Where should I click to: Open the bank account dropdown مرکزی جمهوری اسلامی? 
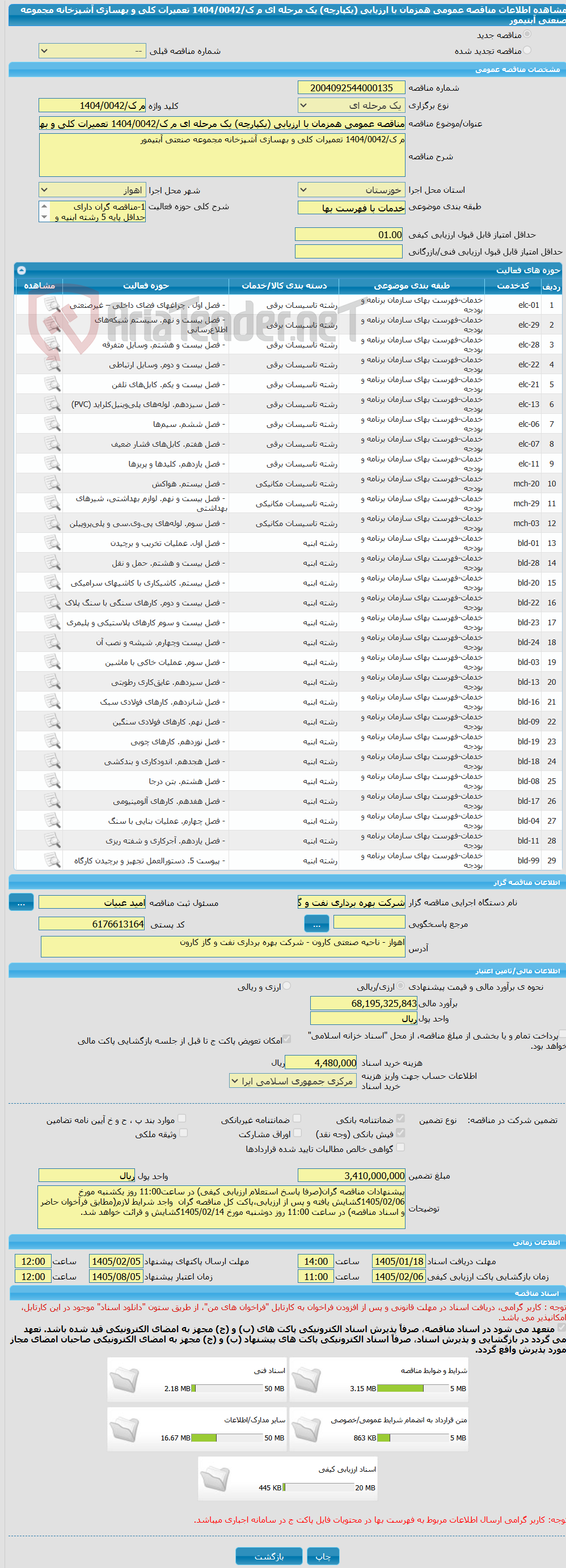coord(293,1081)
